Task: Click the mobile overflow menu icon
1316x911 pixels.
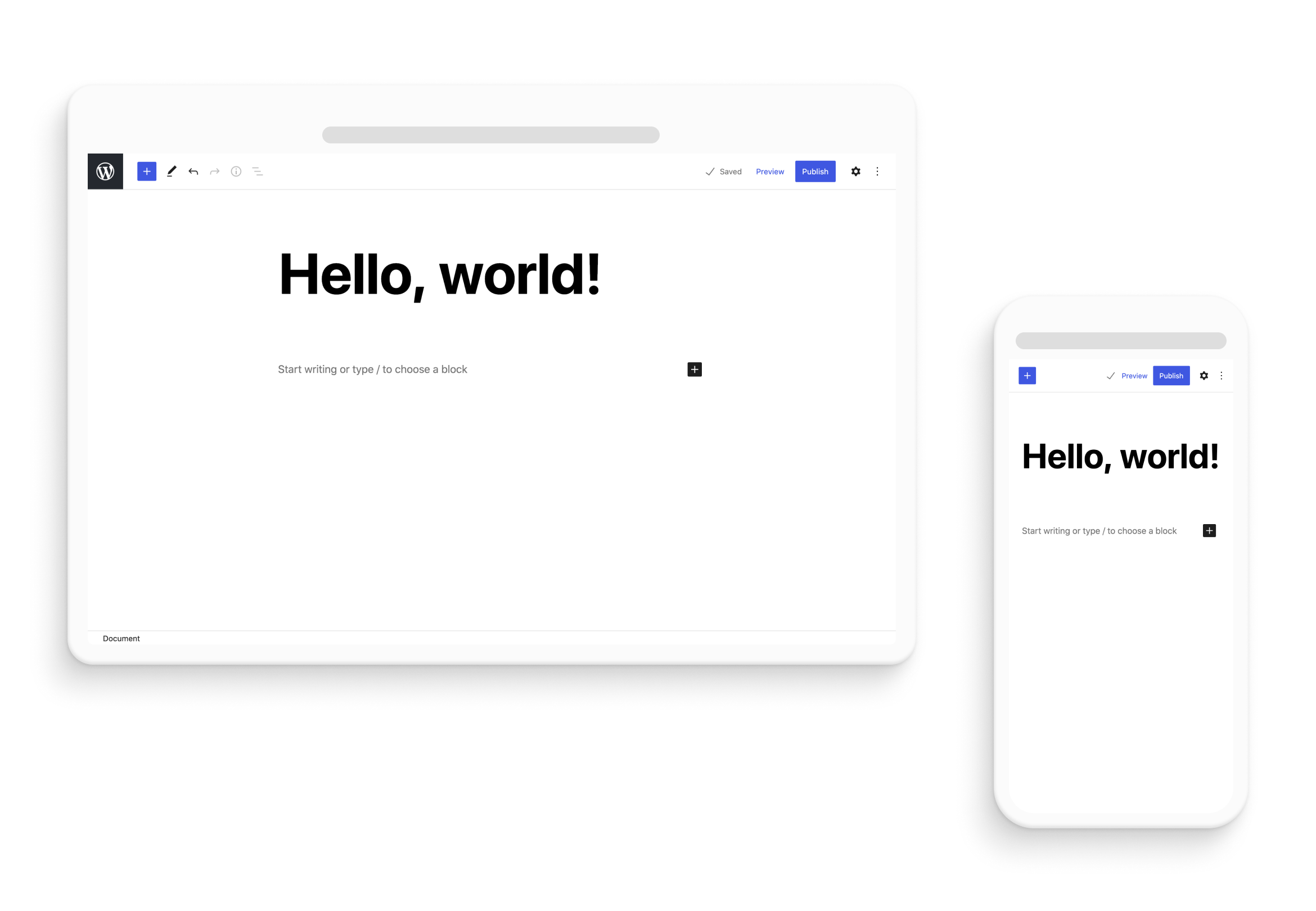Action: pyautogui.click(x=1221, y=375)
